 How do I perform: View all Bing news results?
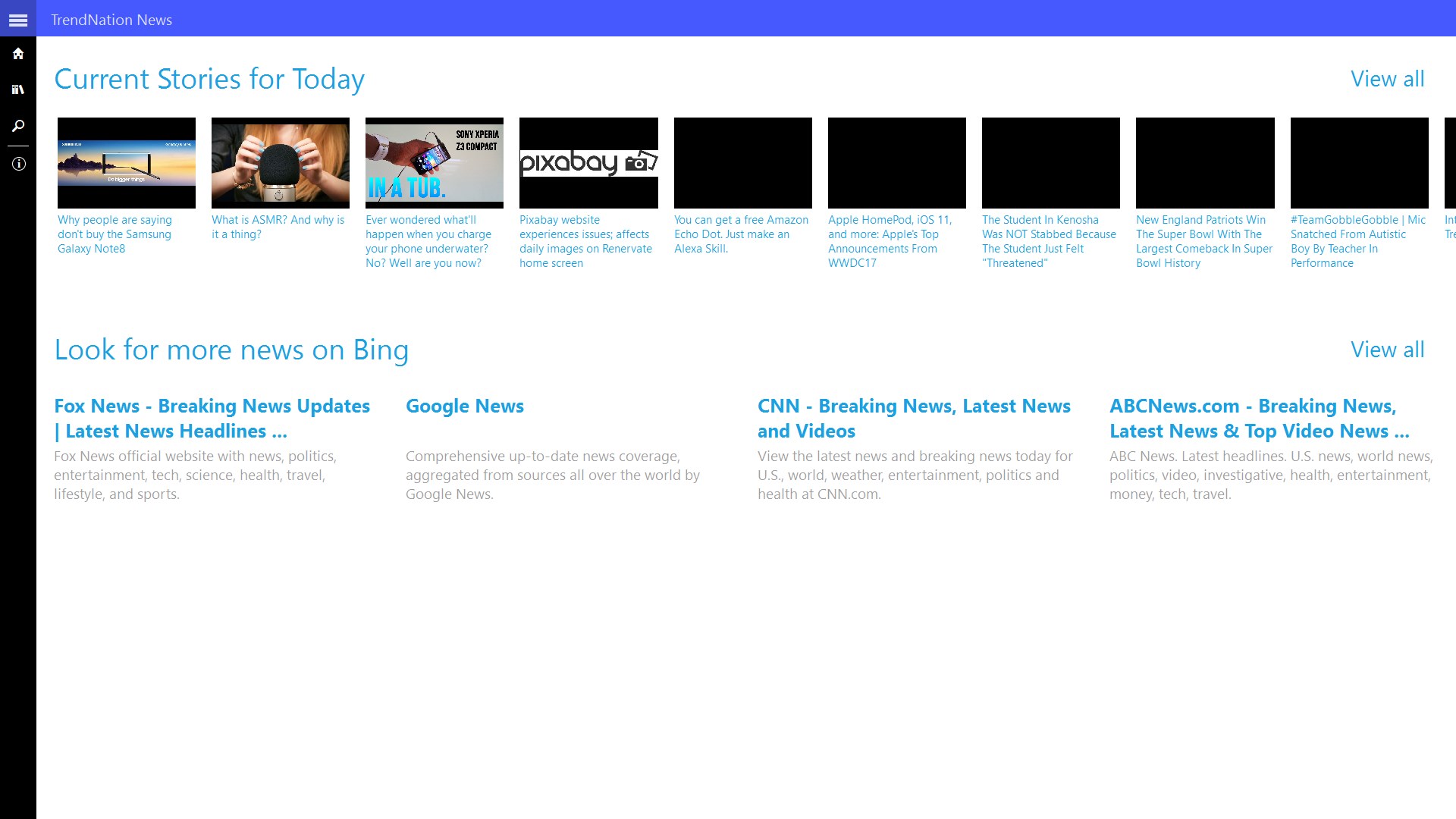tap(1387, 350)
